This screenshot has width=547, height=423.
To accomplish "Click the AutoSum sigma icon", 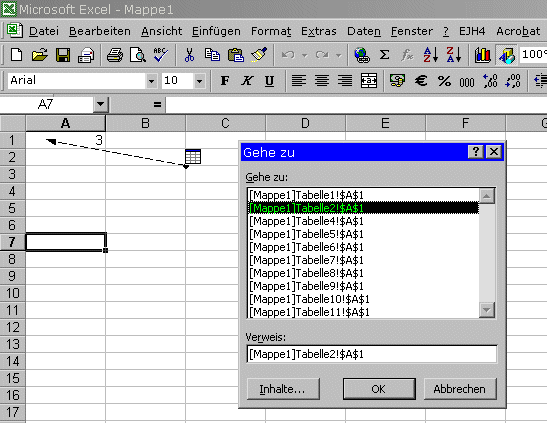I will [384, 55].
